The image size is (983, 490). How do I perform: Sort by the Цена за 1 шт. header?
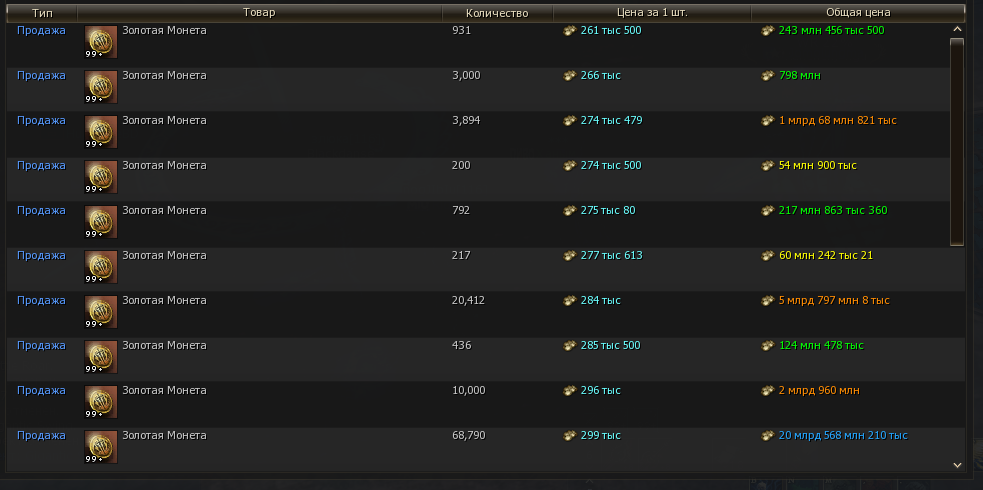pos(653,13)
